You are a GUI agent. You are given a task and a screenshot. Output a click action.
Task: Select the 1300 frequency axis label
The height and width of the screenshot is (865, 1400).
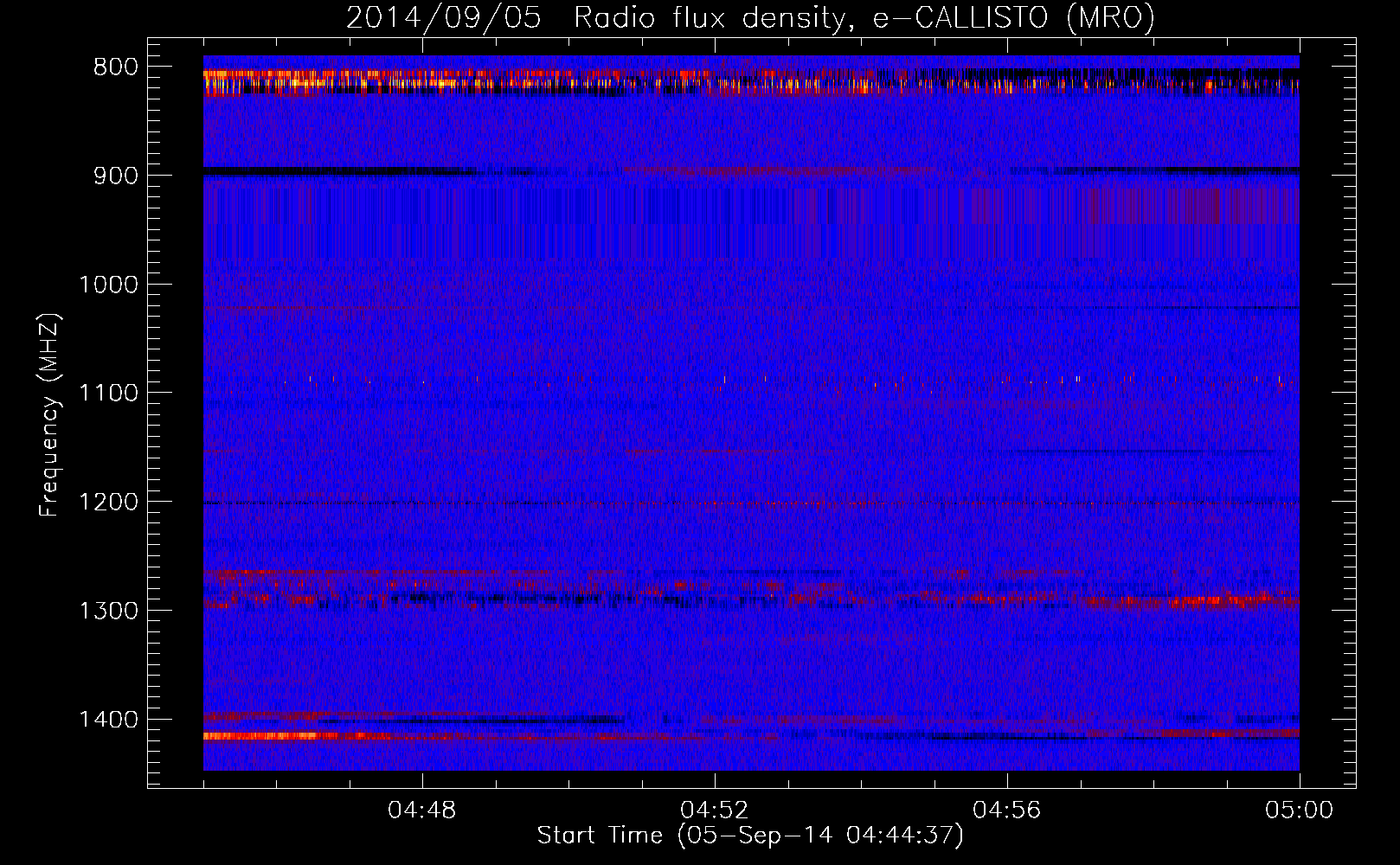[x=108, y=611]
